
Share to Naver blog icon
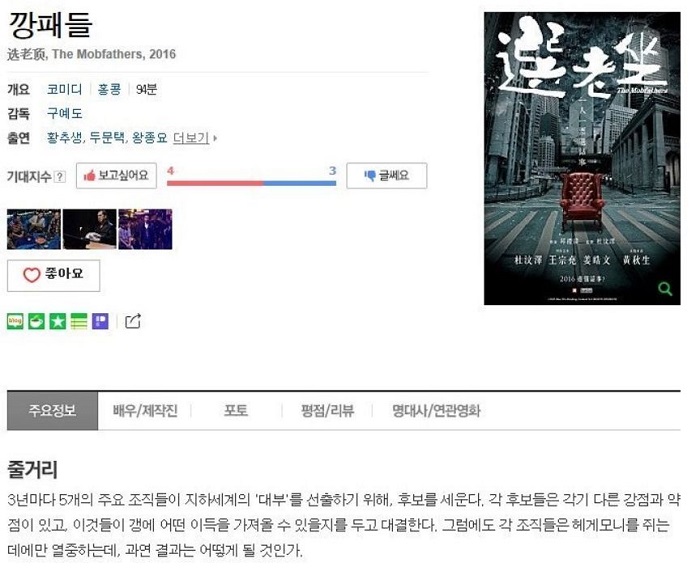[x=15, y=321]
